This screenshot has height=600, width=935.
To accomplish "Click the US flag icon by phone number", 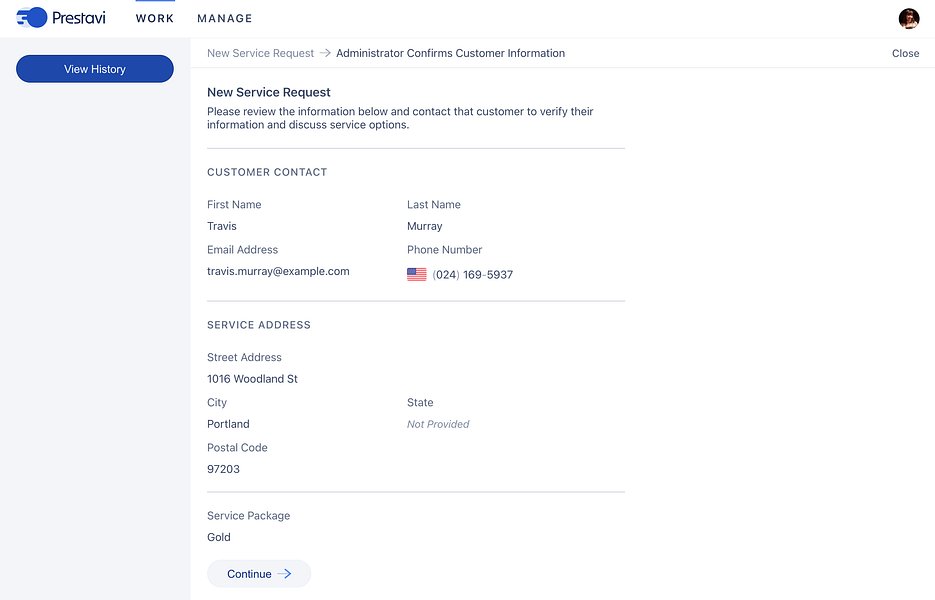I will (416, 274).
